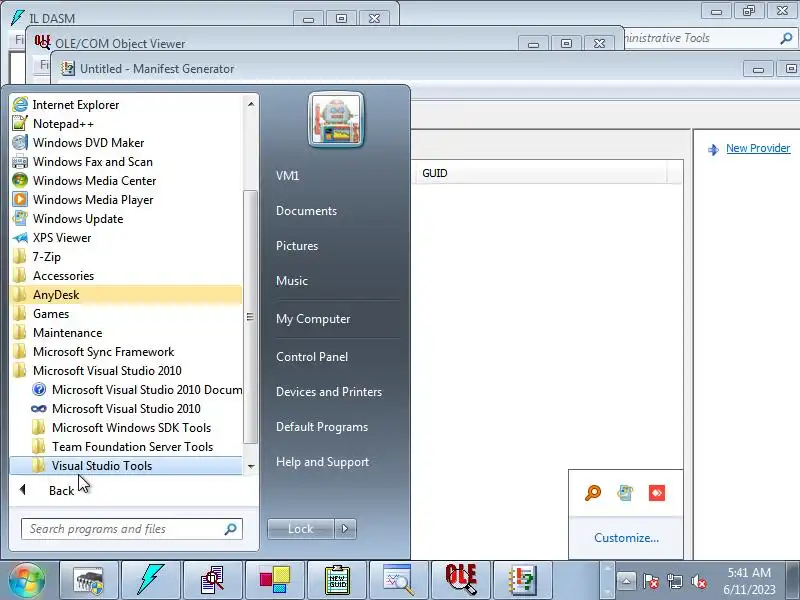Open Windows Update
800x600 pixels.
[126, 218]
